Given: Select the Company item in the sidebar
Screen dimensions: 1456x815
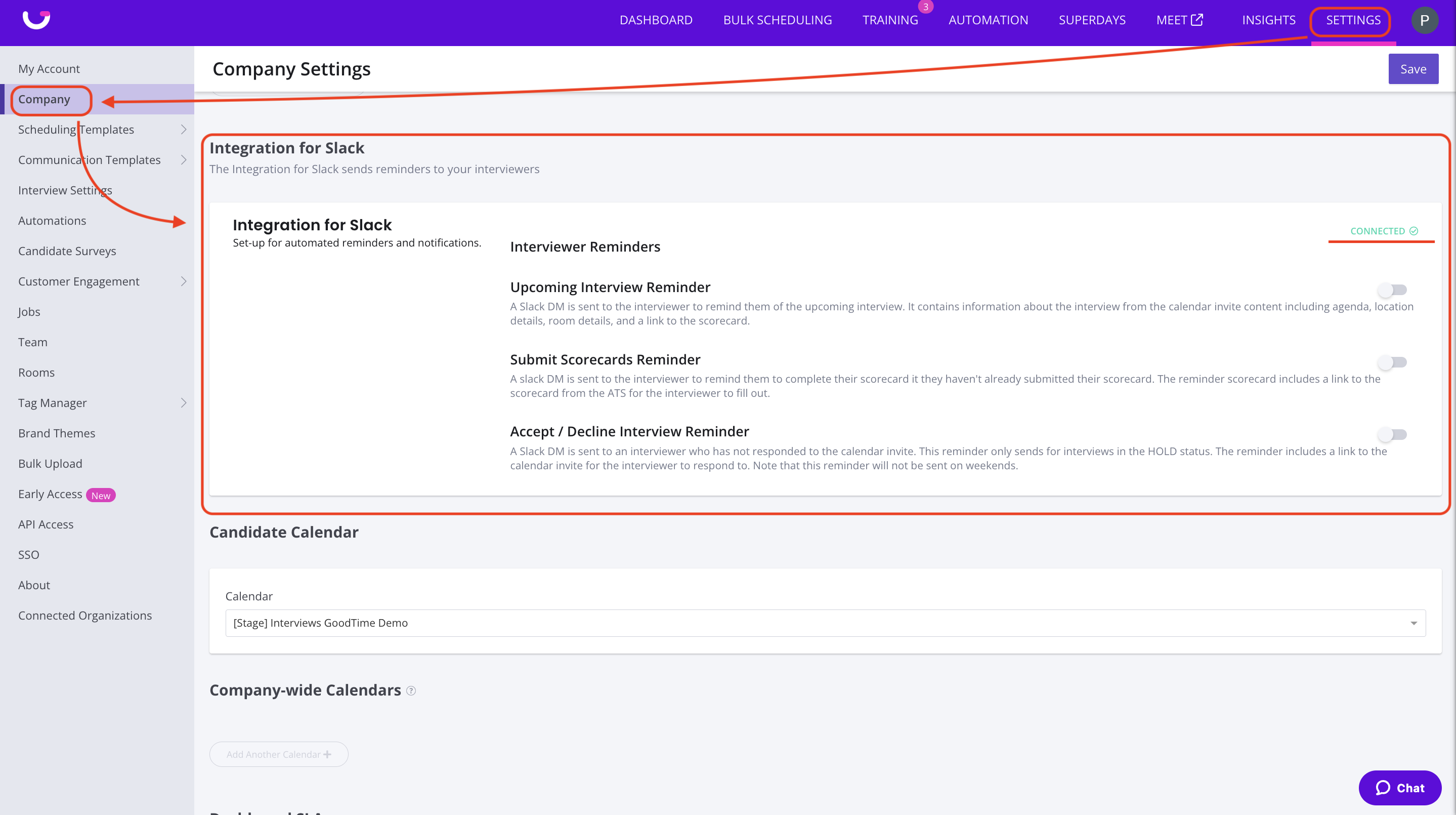Looking at the screenshot, I should (45, 99).
